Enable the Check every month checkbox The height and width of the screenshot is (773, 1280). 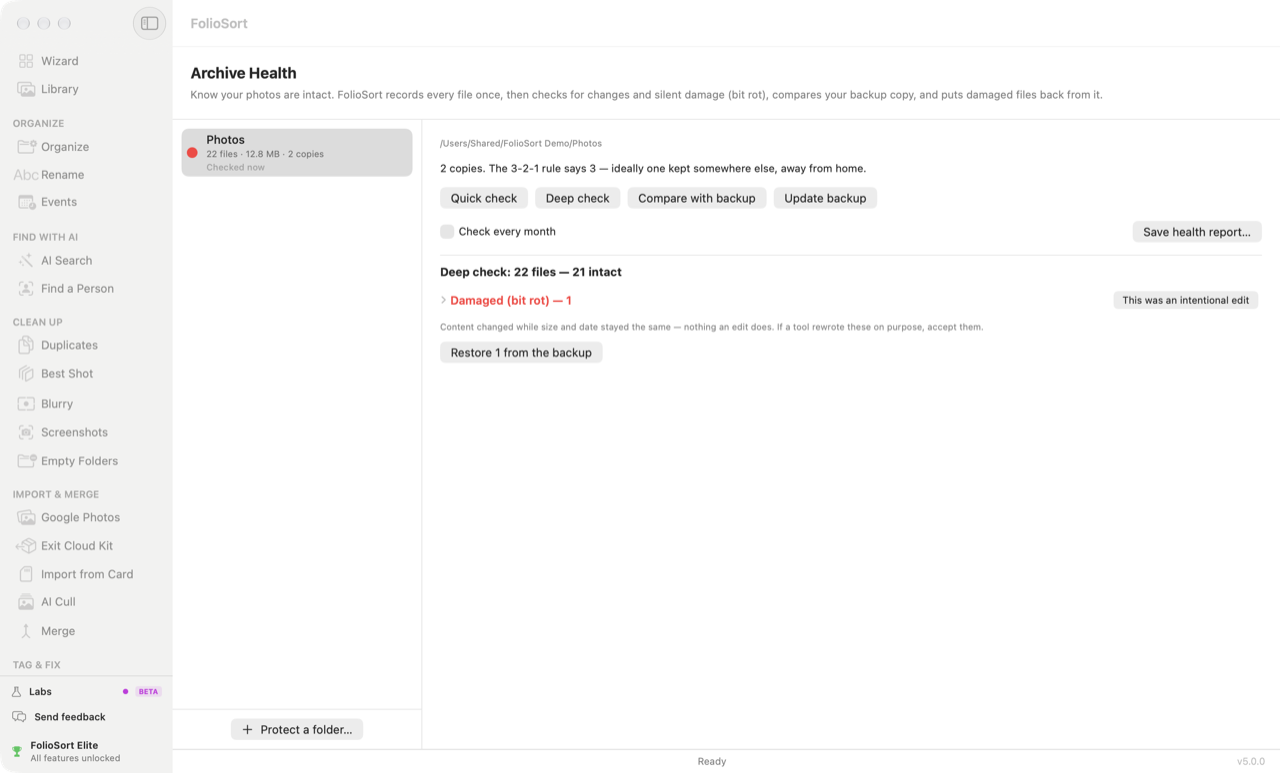[x=447, y=232]
